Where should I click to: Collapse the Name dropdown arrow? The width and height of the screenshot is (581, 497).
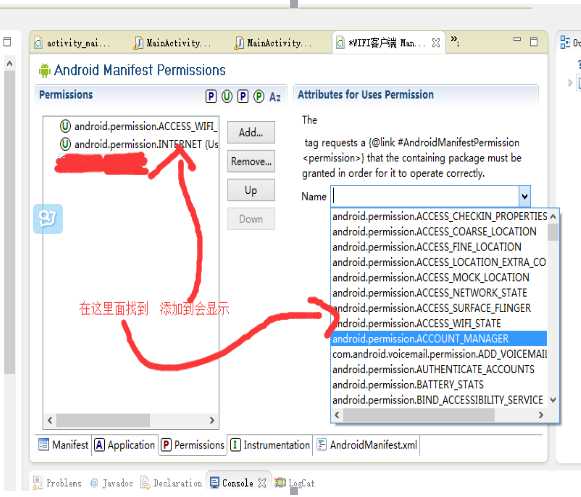point(524,196)
